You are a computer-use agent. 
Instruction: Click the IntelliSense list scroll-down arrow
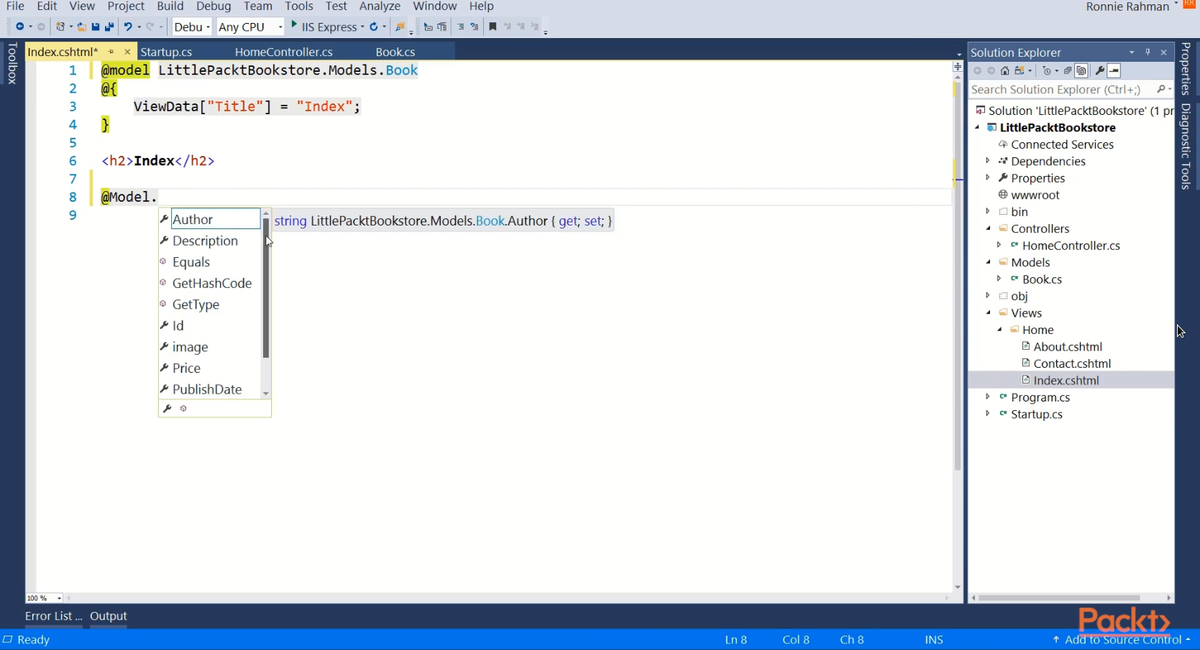pyautogui.click(x=266, y=393)
